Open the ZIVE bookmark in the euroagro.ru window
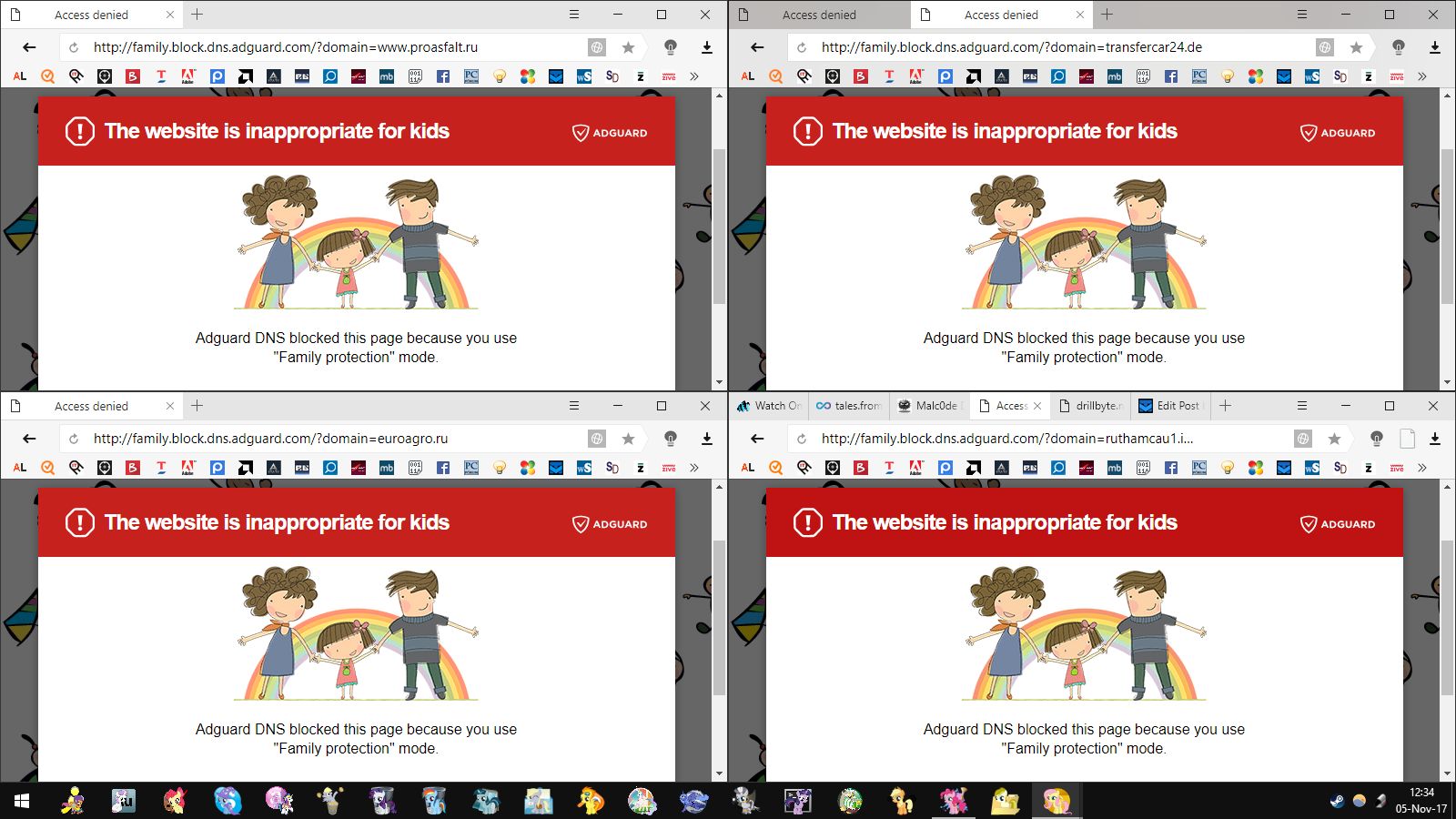The image size is (1456, 819). tap(669, 468)
